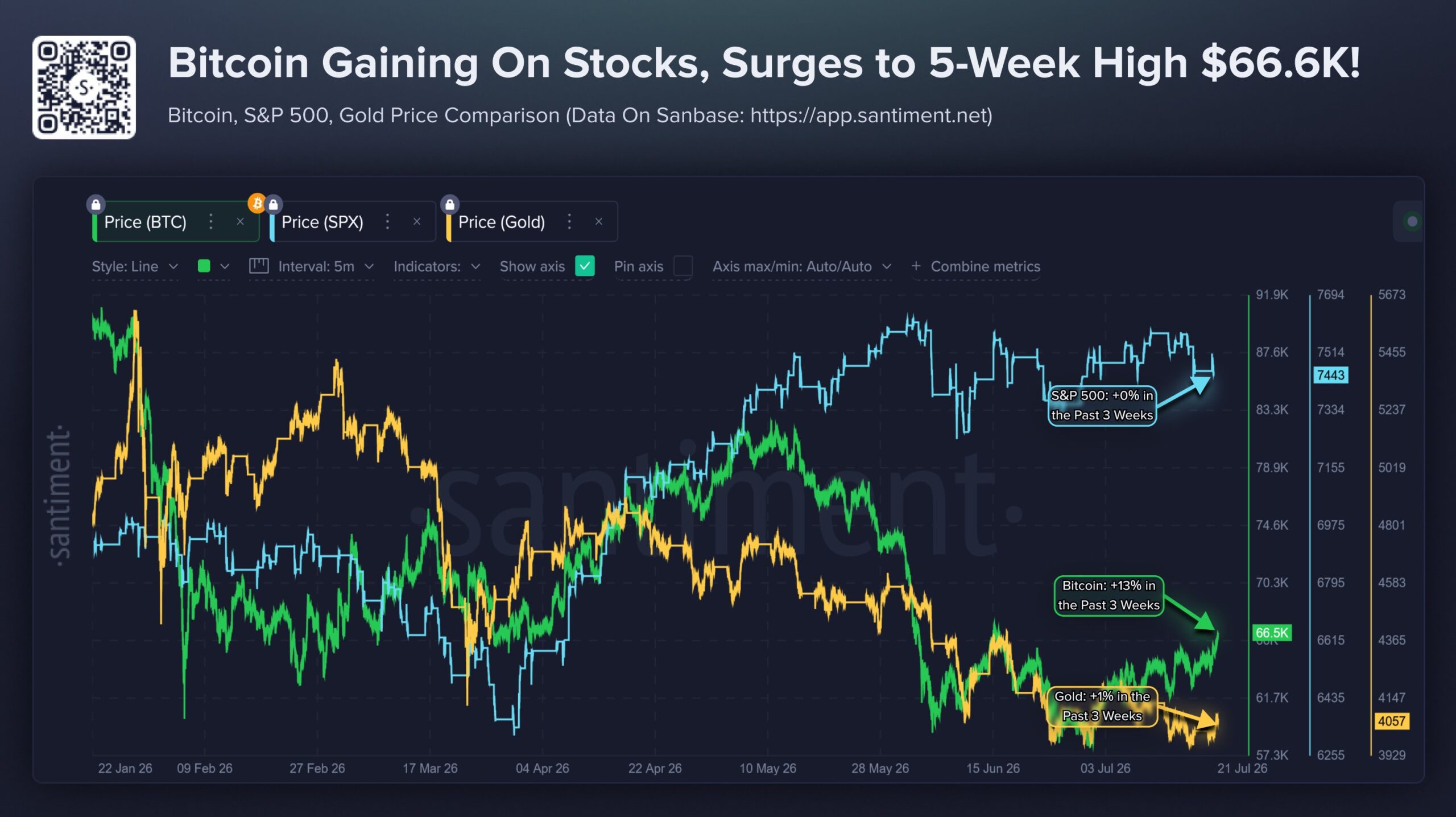Click the lock icon above Price (BTC)
Screen dimensions: 1456x817
96,204
